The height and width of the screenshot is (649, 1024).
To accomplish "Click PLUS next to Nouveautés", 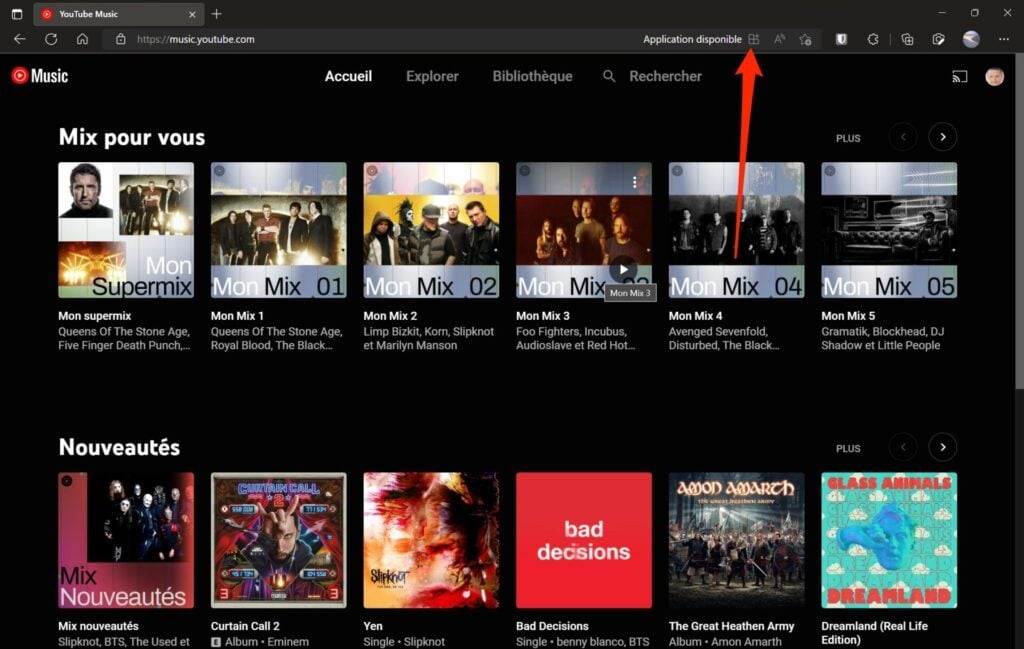I will [848, 449].
